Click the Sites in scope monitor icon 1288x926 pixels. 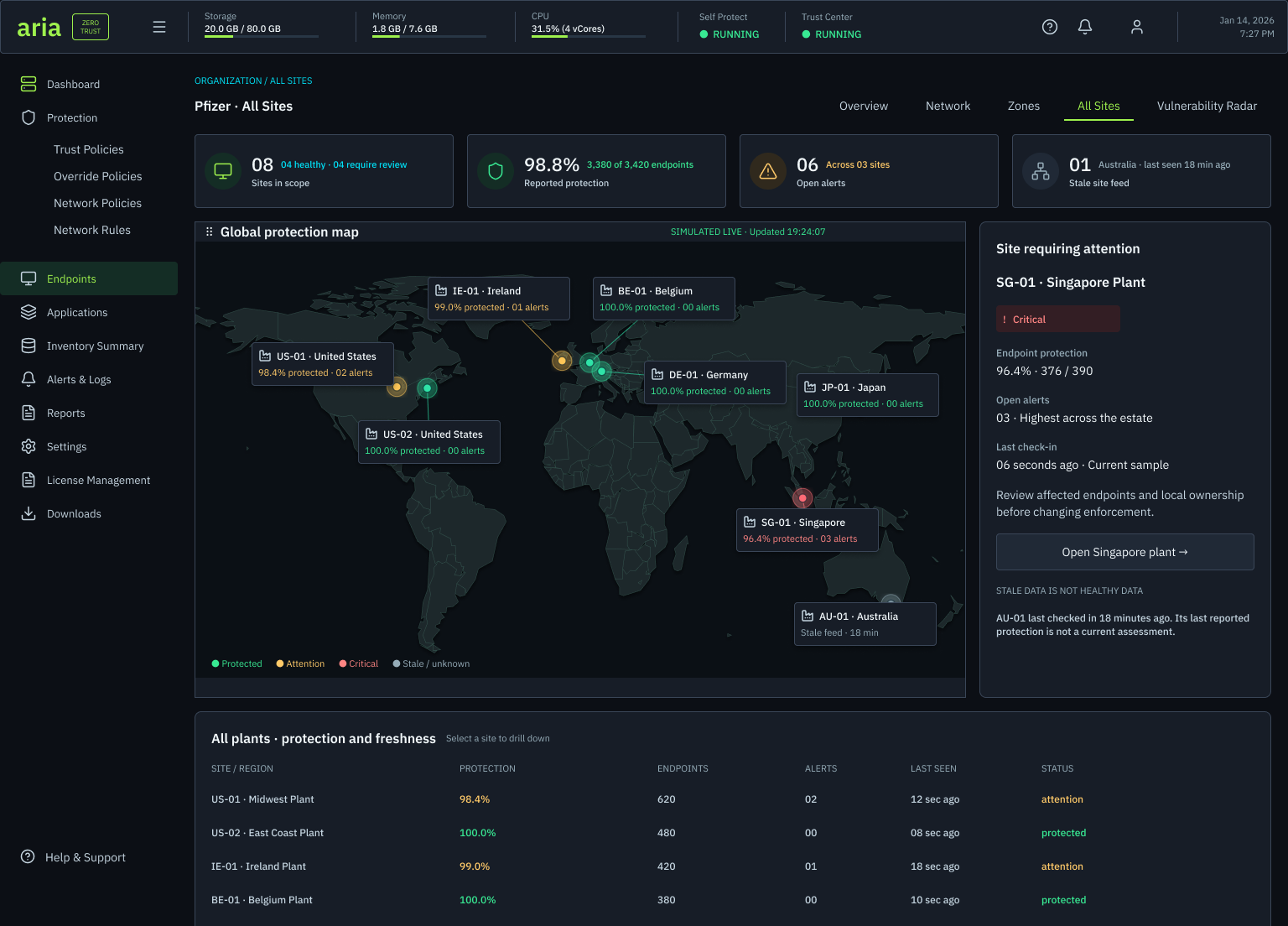pos(223,171)
